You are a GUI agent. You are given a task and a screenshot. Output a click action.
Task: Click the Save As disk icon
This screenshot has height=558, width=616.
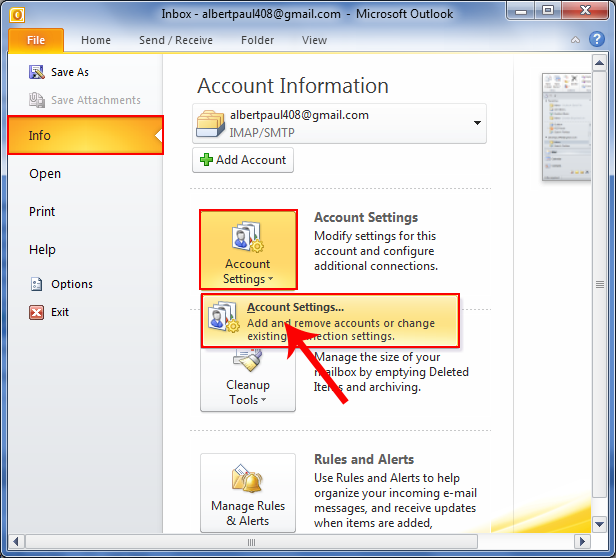37,73
